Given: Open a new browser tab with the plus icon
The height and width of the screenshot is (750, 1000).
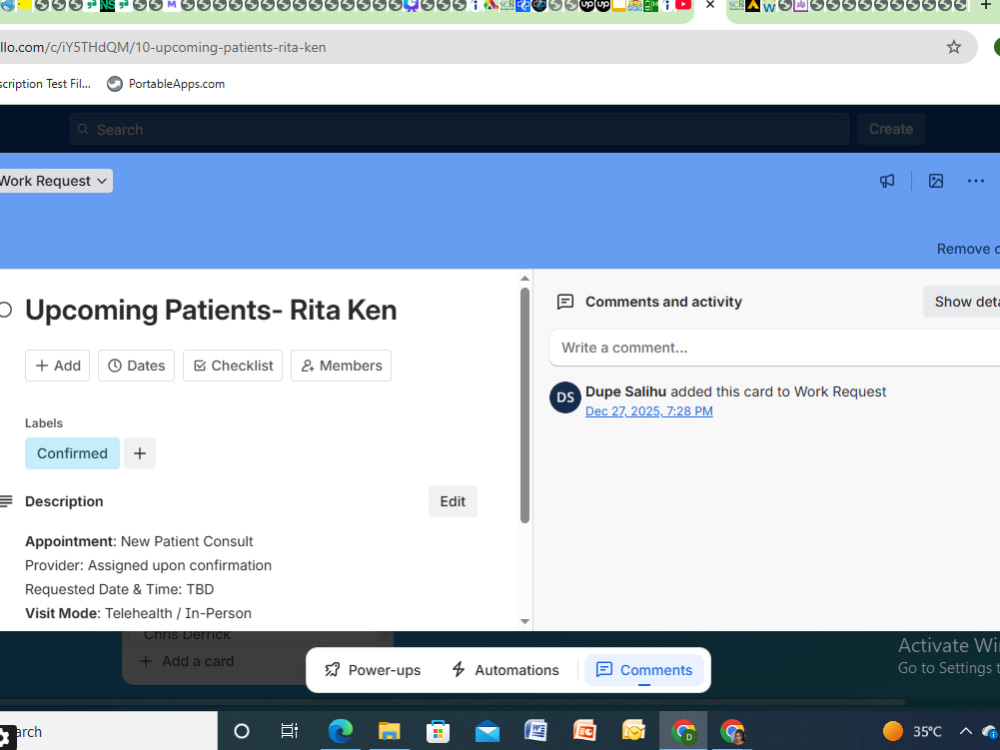Looking at the screenshot, I should 985,5.
